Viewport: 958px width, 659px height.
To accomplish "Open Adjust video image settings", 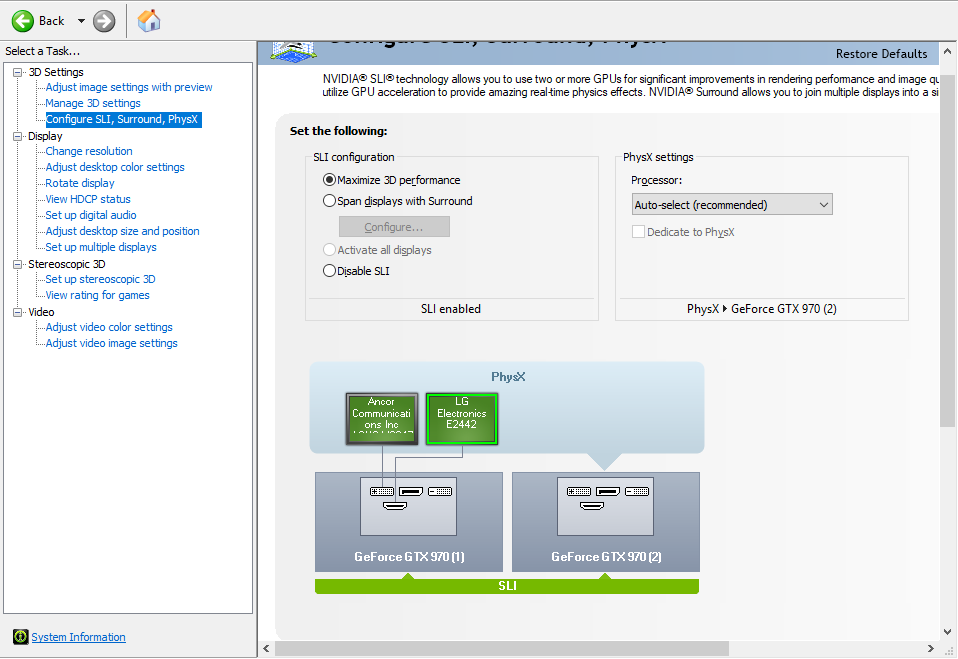I will coord(111,343).
